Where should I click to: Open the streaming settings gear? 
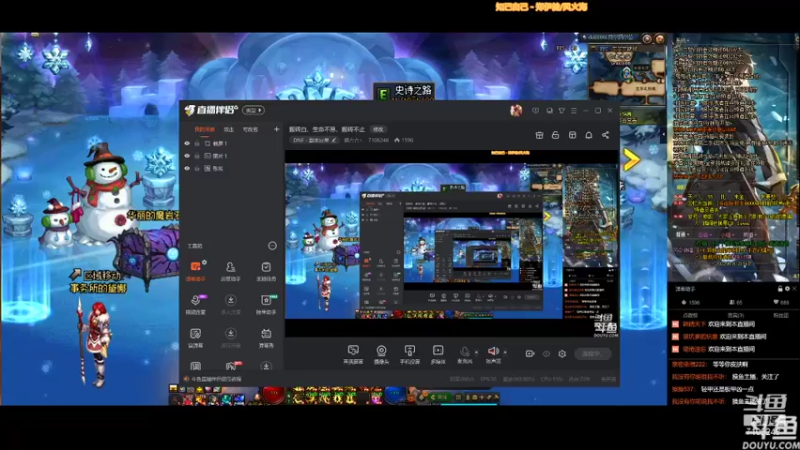click(562, 354)
